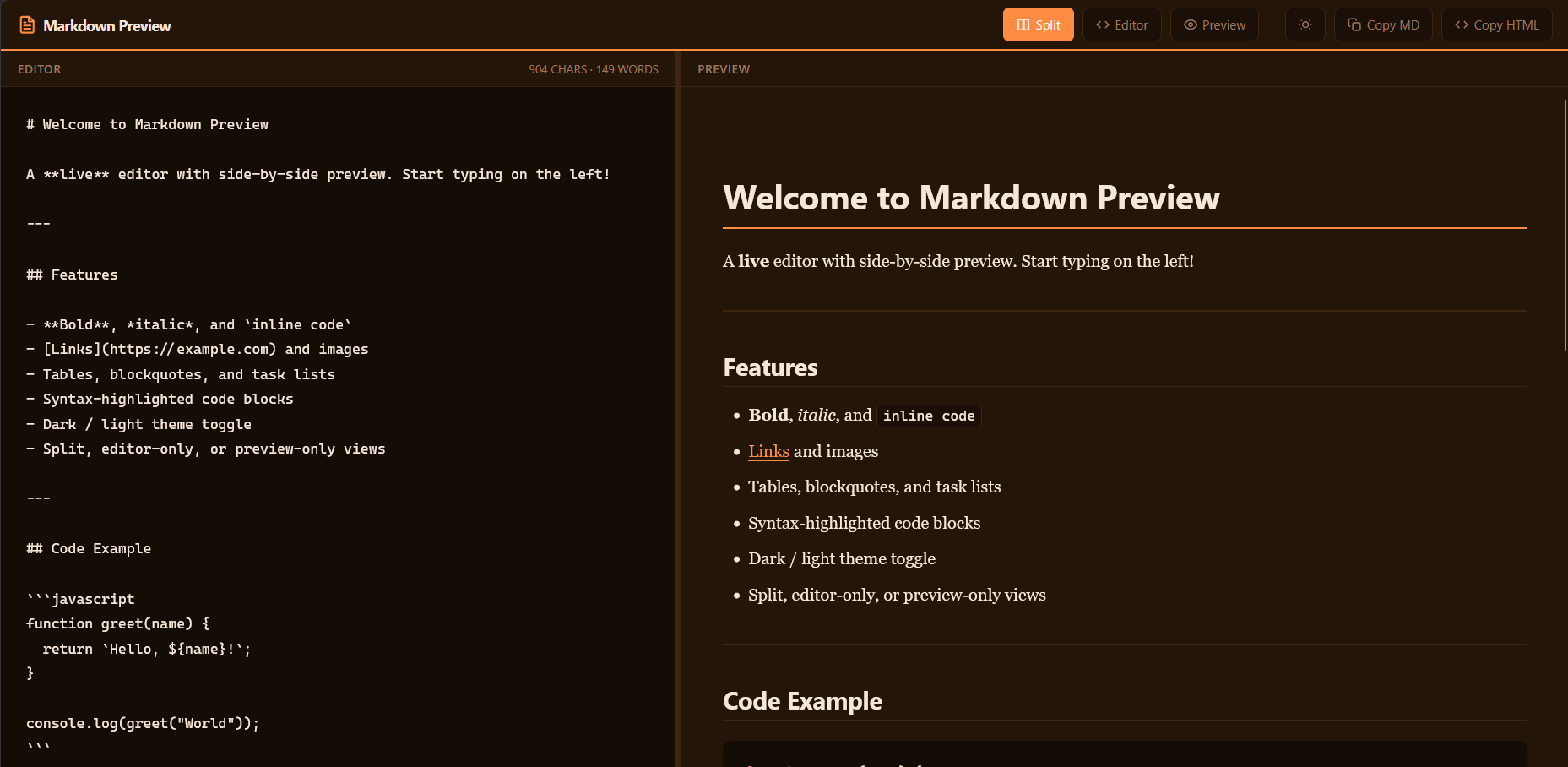Click the 'Code Example' heading in preview

click(x=802, y=701)
